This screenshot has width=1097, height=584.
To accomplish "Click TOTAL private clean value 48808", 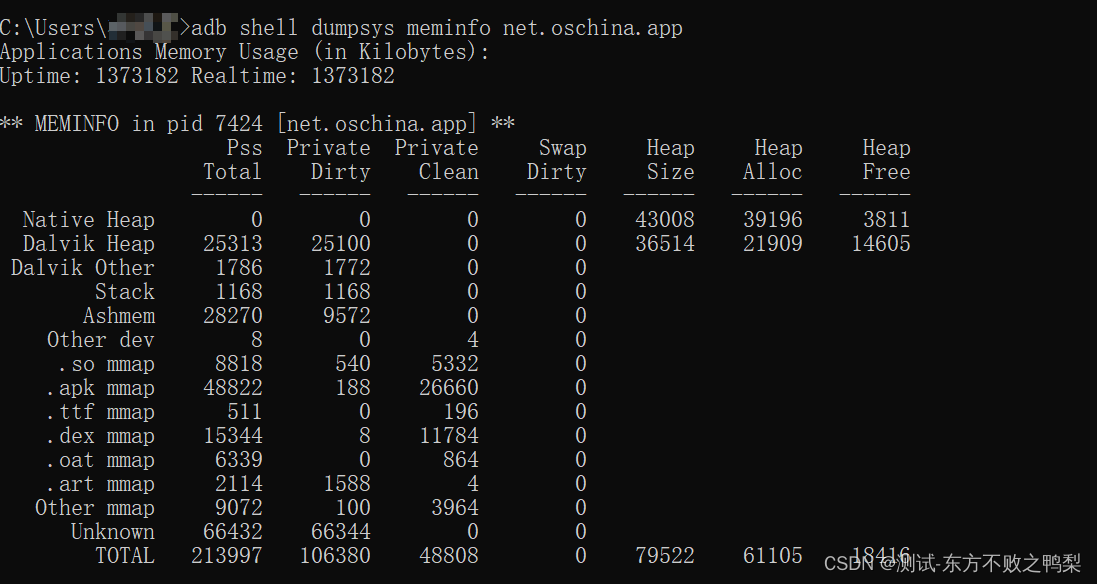I will click(x=449, y=556).
